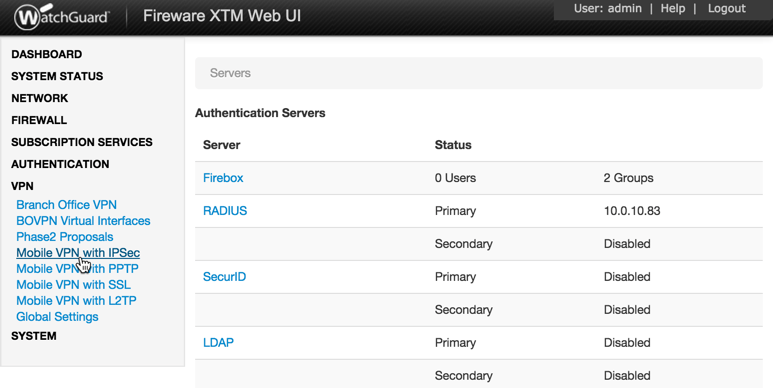The image size is (773, 388).
Task: Select AUTHENTICATION in the sidebar
Action: pyautogui.click(x=60, y=164)
